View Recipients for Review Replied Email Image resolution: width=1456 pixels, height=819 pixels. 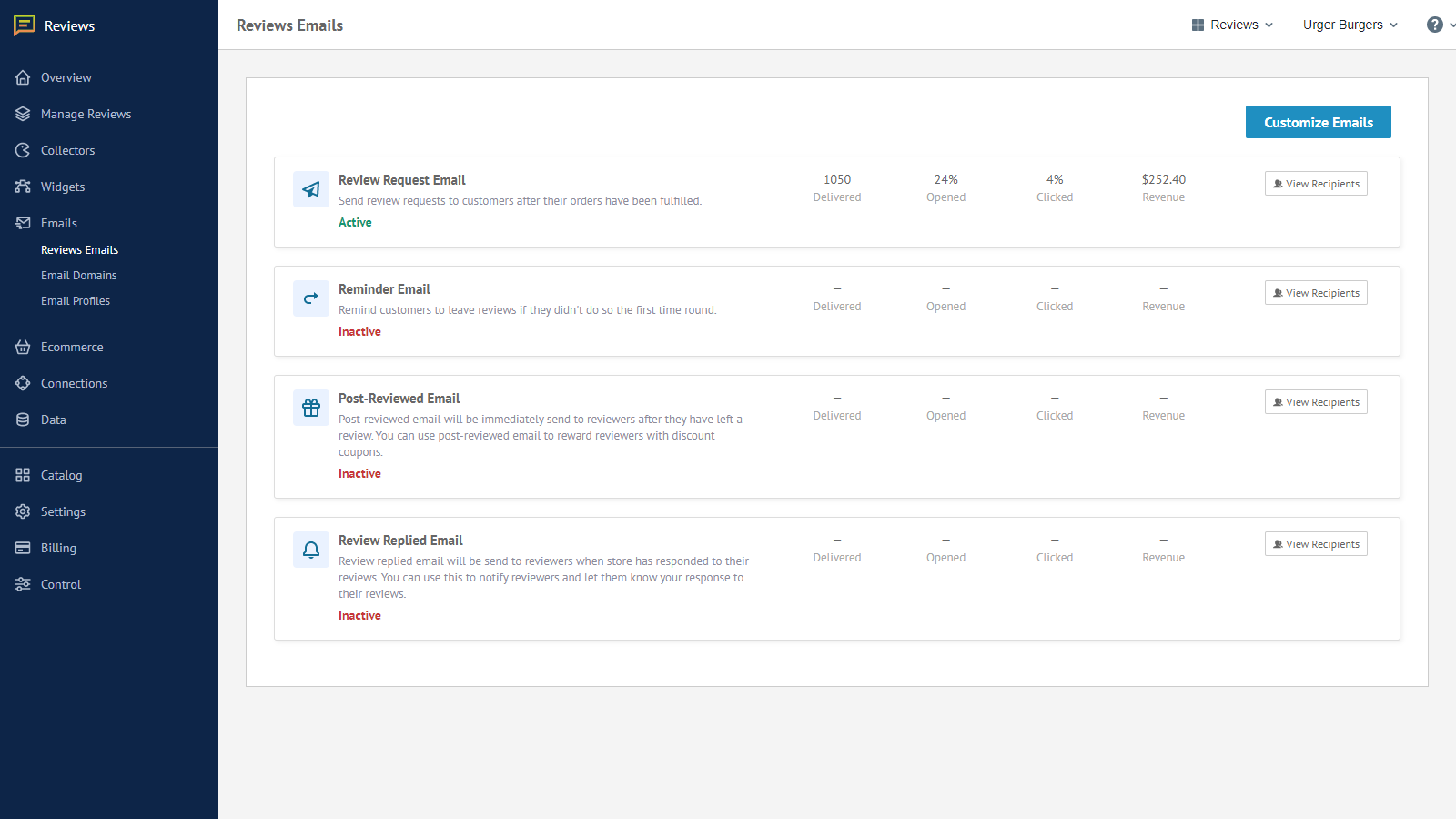[x=1316, y=544]
